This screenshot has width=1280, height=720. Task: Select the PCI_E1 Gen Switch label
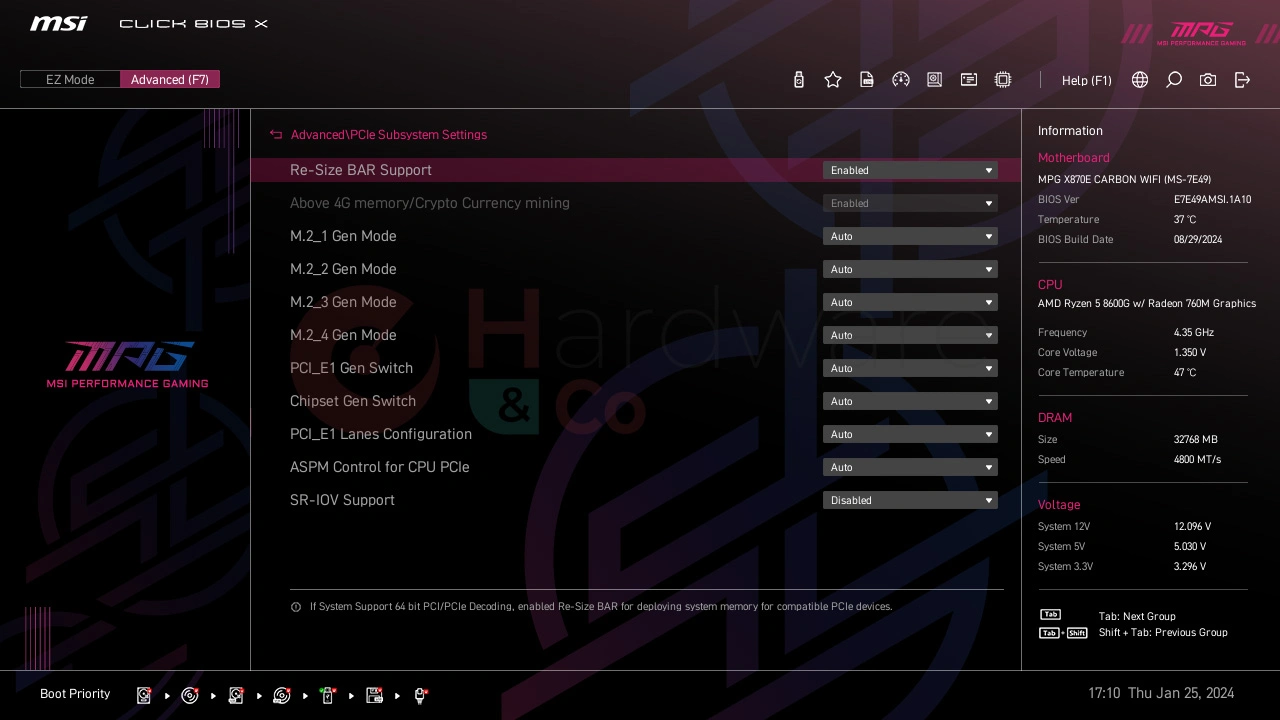(x=351, y=368)
